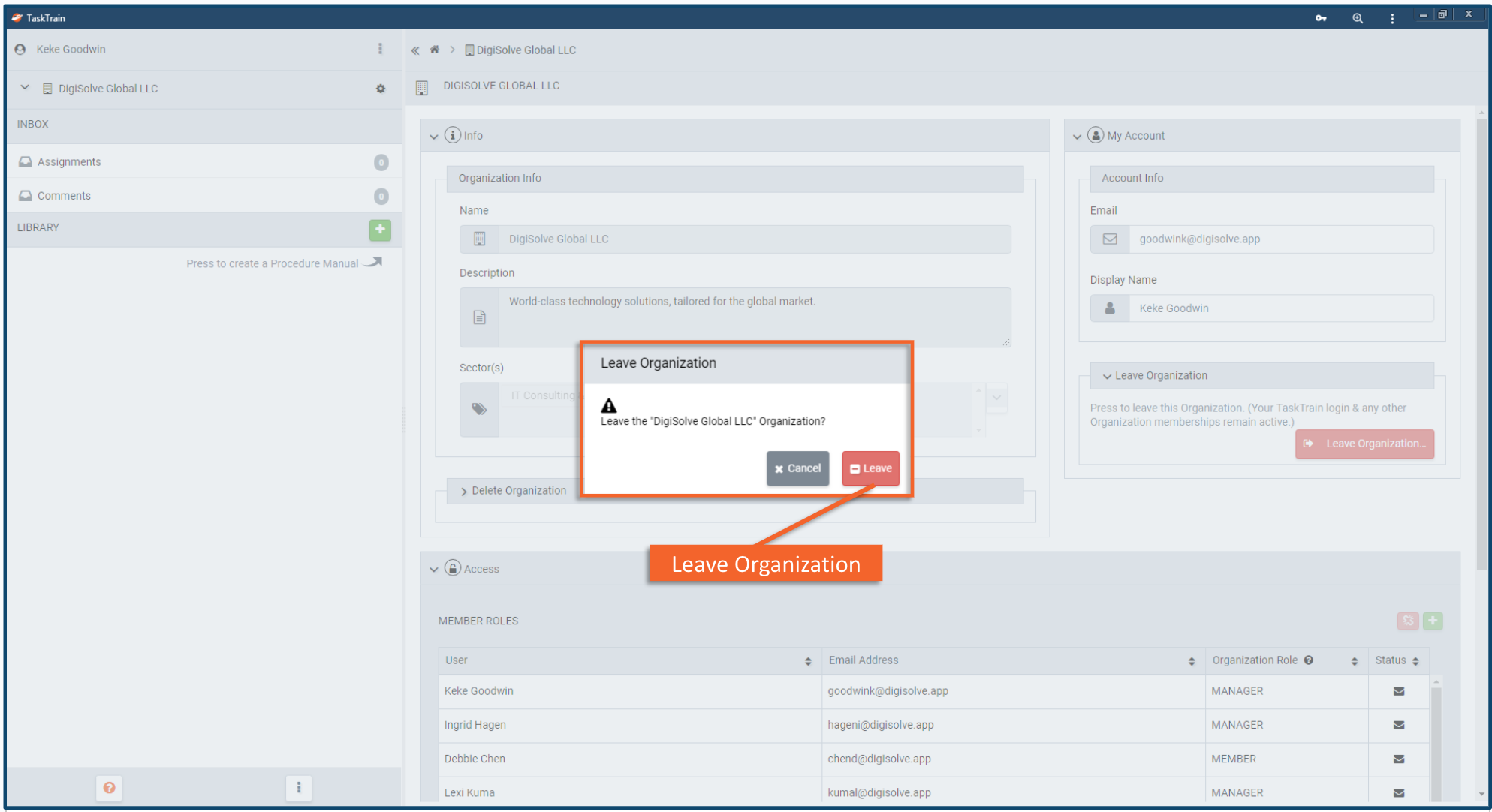Collapse the My Account section
This screenshot has height=812, width=1492.
click(x=1078, y=137)
